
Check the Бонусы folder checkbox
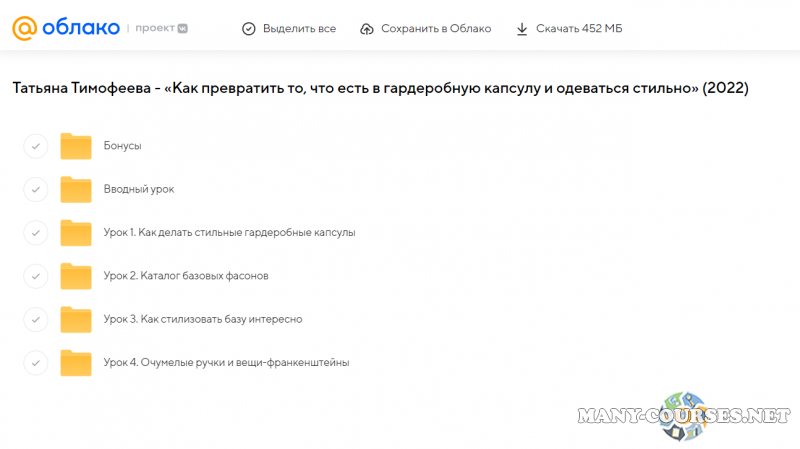(35, 146)
